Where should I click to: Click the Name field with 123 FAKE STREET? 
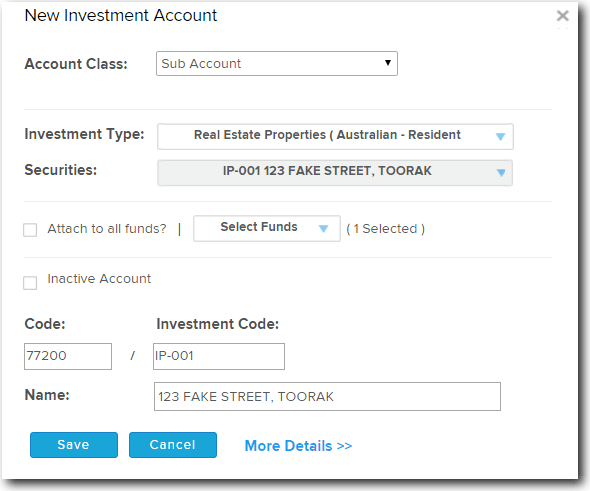[x=327, y=397]
